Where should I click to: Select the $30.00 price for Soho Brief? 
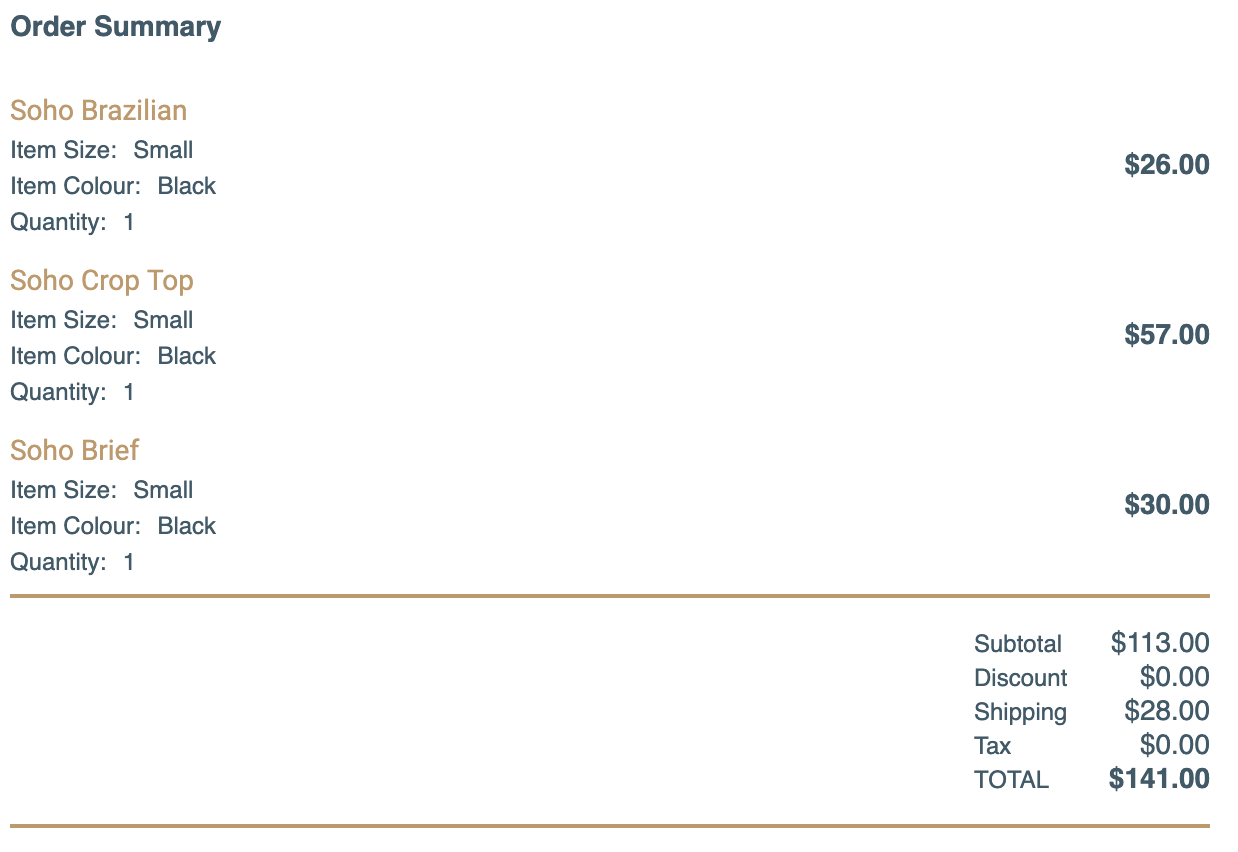pyautogui.click(x=1166, y=504)
